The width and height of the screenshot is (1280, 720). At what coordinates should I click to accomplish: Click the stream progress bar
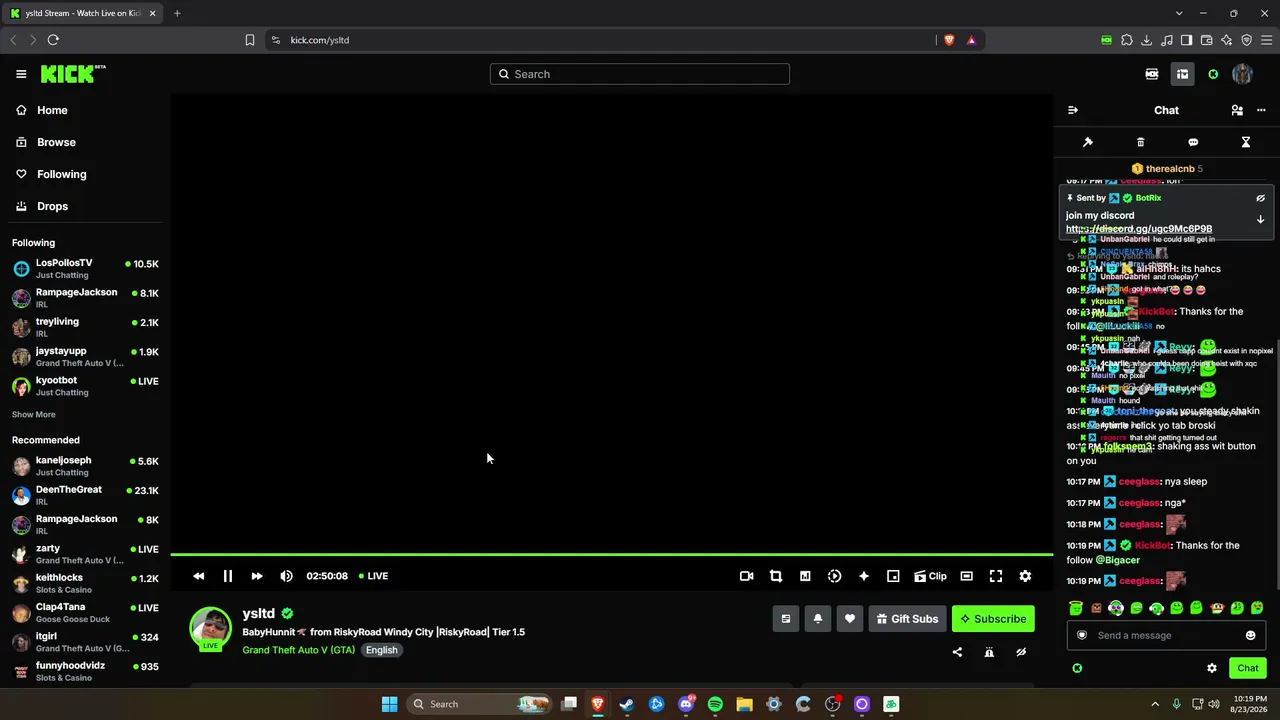tap(612, 554)
